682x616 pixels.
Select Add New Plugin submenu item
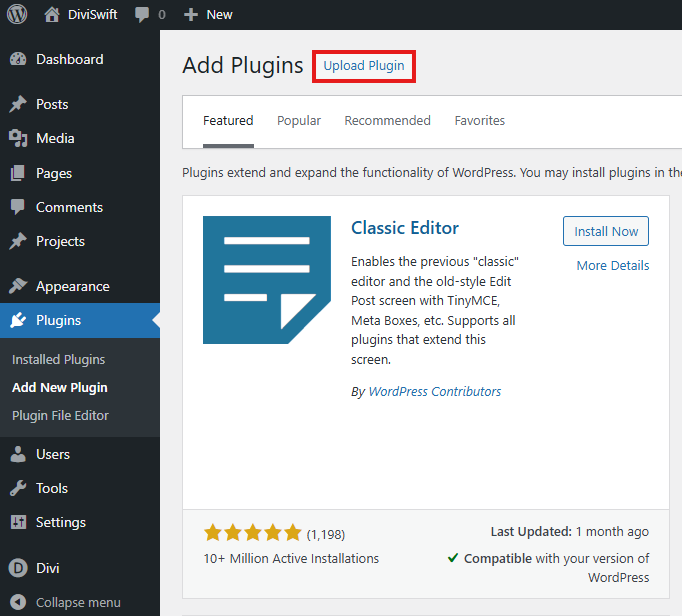[60, 387]
